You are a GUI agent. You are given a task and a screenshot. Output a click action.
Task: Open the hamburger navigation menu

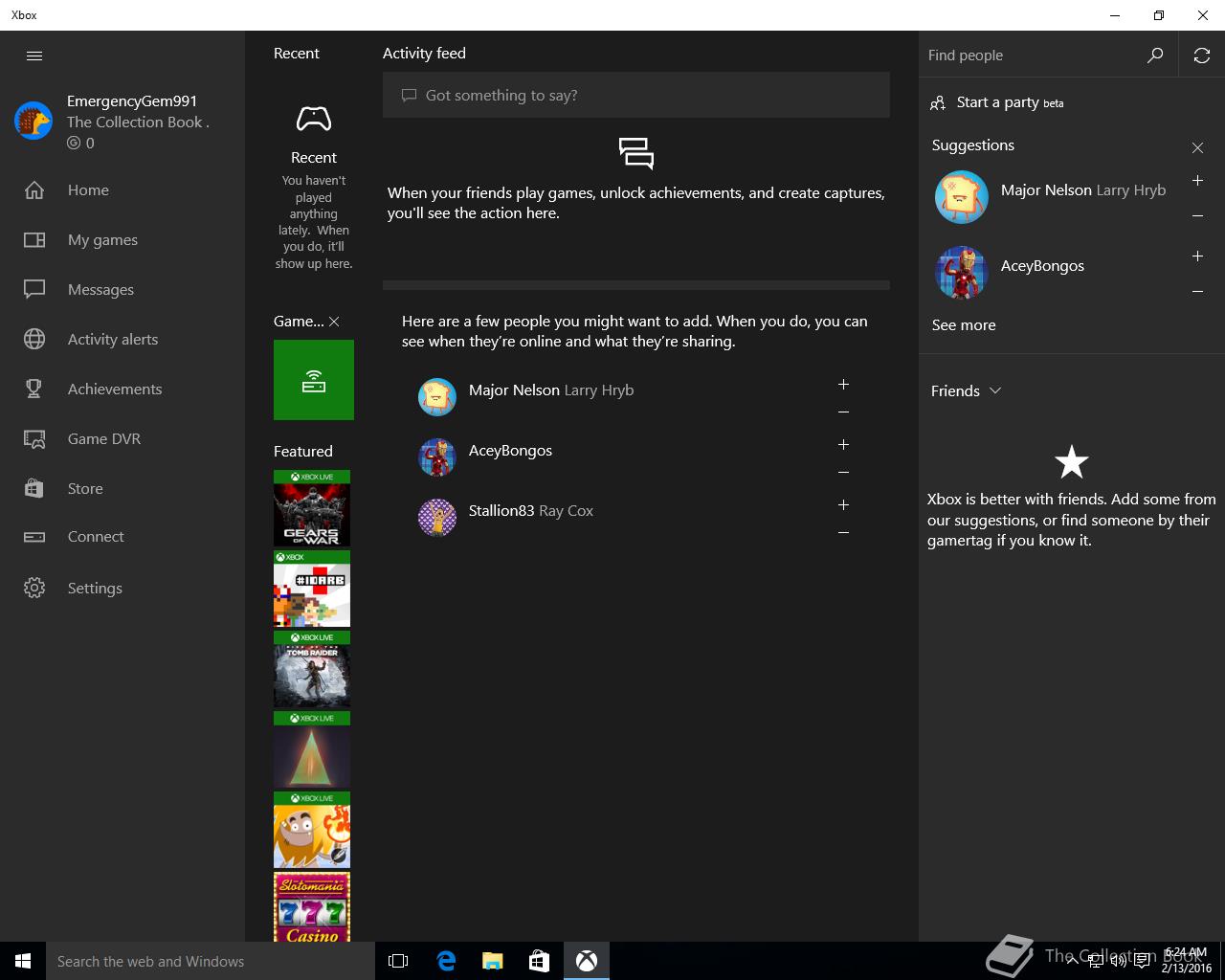(34, 56)
